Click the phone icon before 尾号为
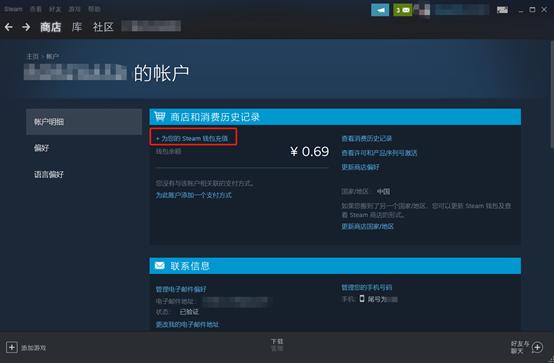The width and height of the screenshot is (554, 363). pyautogui.click(x=362, y=299)
